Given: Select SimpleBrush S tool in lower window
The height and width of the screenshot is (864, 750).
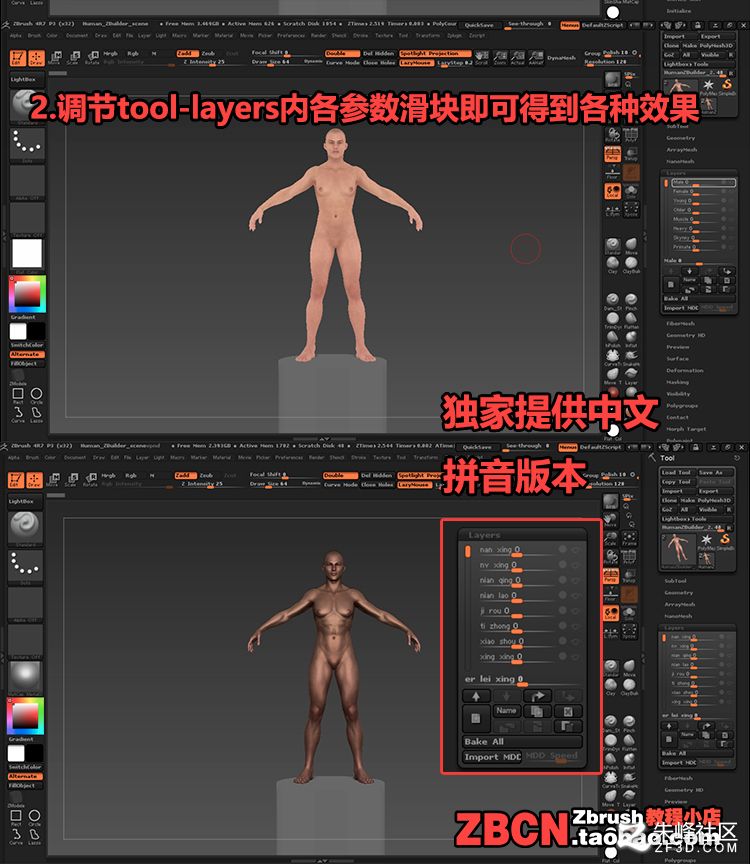Looking at the screenshot, I should pyautogui.click(x=725, y=541).
